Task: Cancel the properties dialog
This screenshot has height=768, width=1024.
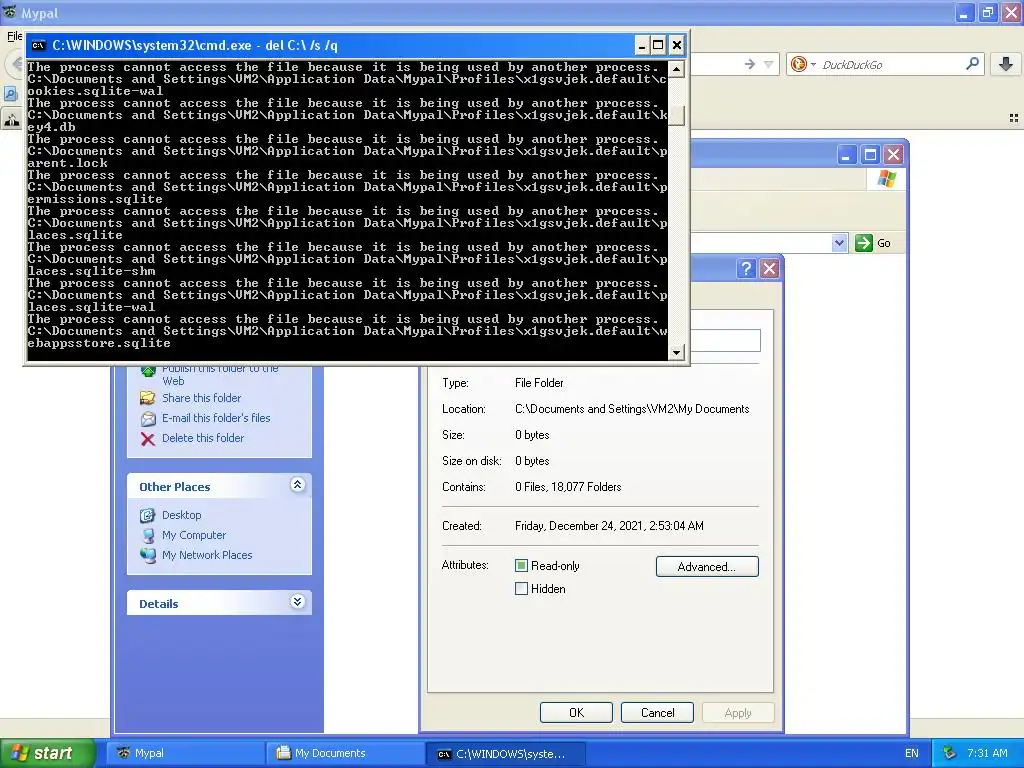Action: [657, 712]
